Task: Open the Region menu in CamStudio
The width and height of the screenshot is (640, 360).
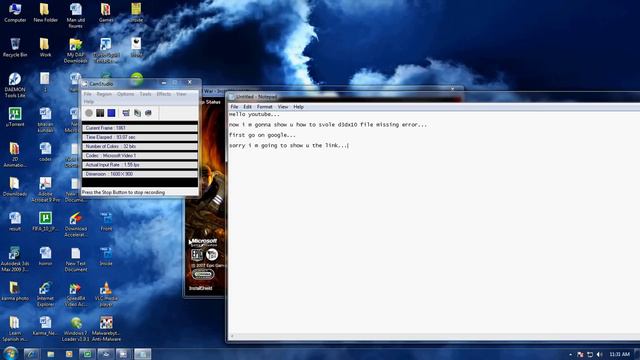Action: (104, 94)
